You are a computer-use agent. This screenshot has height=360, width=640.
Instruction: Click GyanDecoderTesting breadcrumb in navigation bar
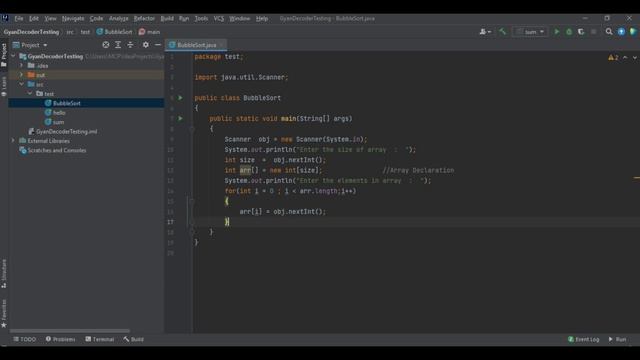tap(31, 32)
